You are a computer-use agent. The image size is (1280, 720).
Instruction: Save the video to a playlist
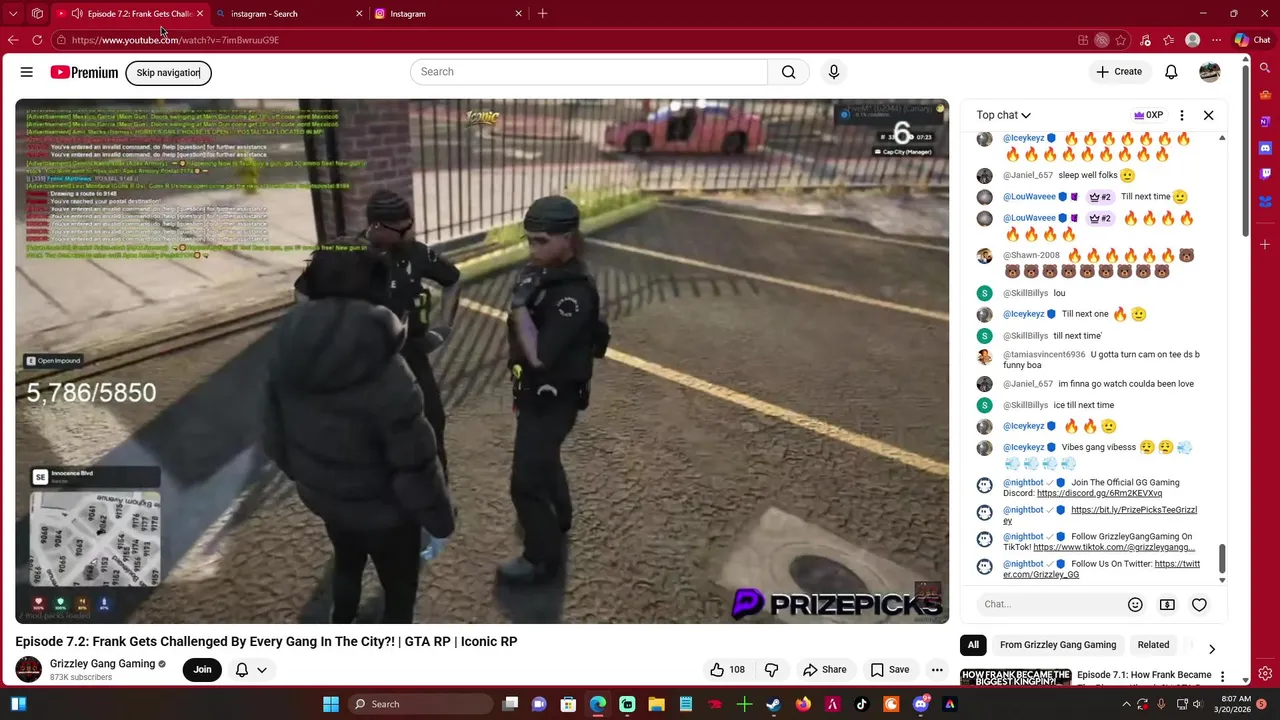pyautogui.click(x=889, y=670)
